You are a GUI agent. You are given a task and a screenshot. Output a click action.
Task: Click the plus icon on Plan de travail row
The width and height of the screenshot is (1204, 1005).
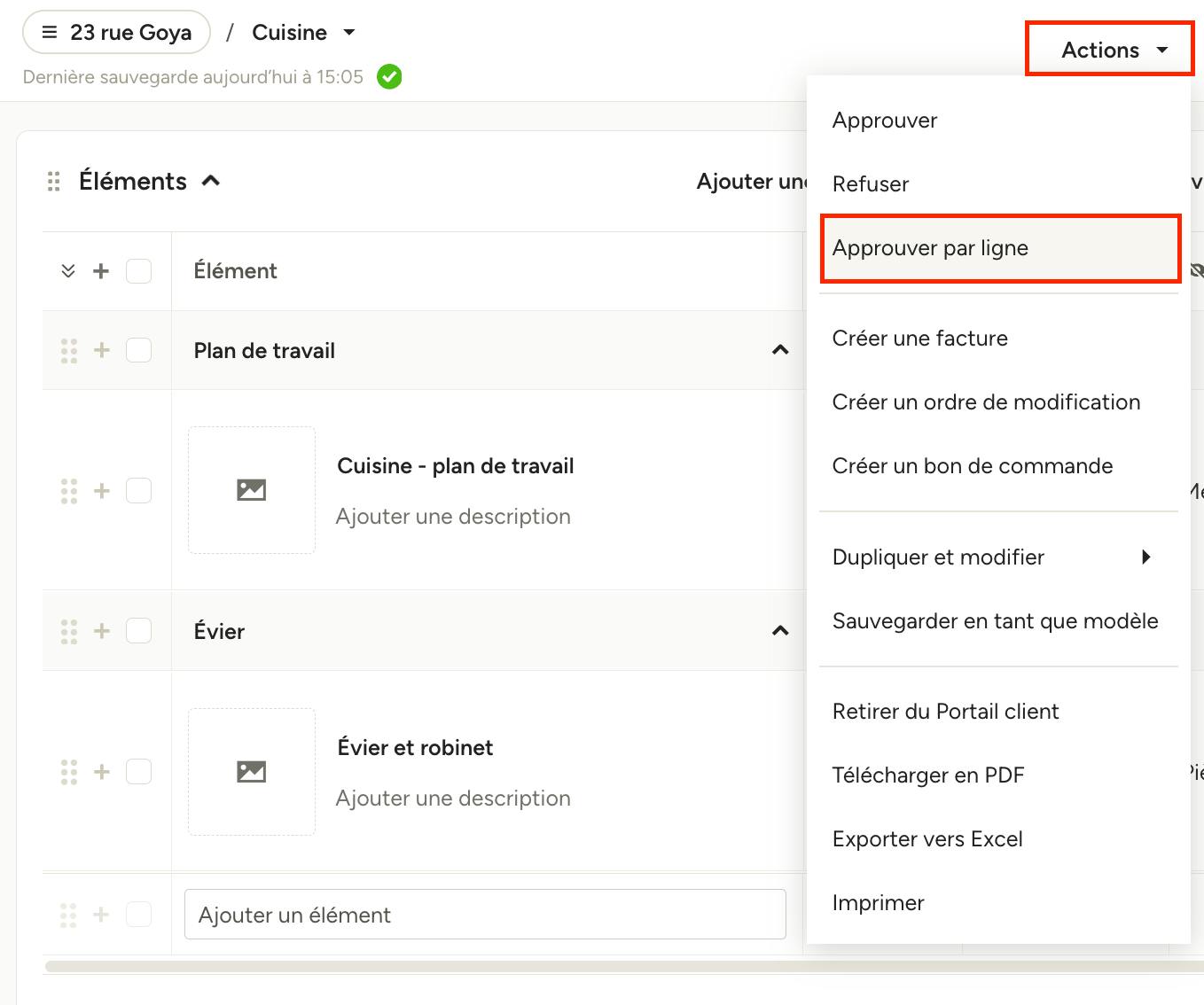click(x=102, y=351)
